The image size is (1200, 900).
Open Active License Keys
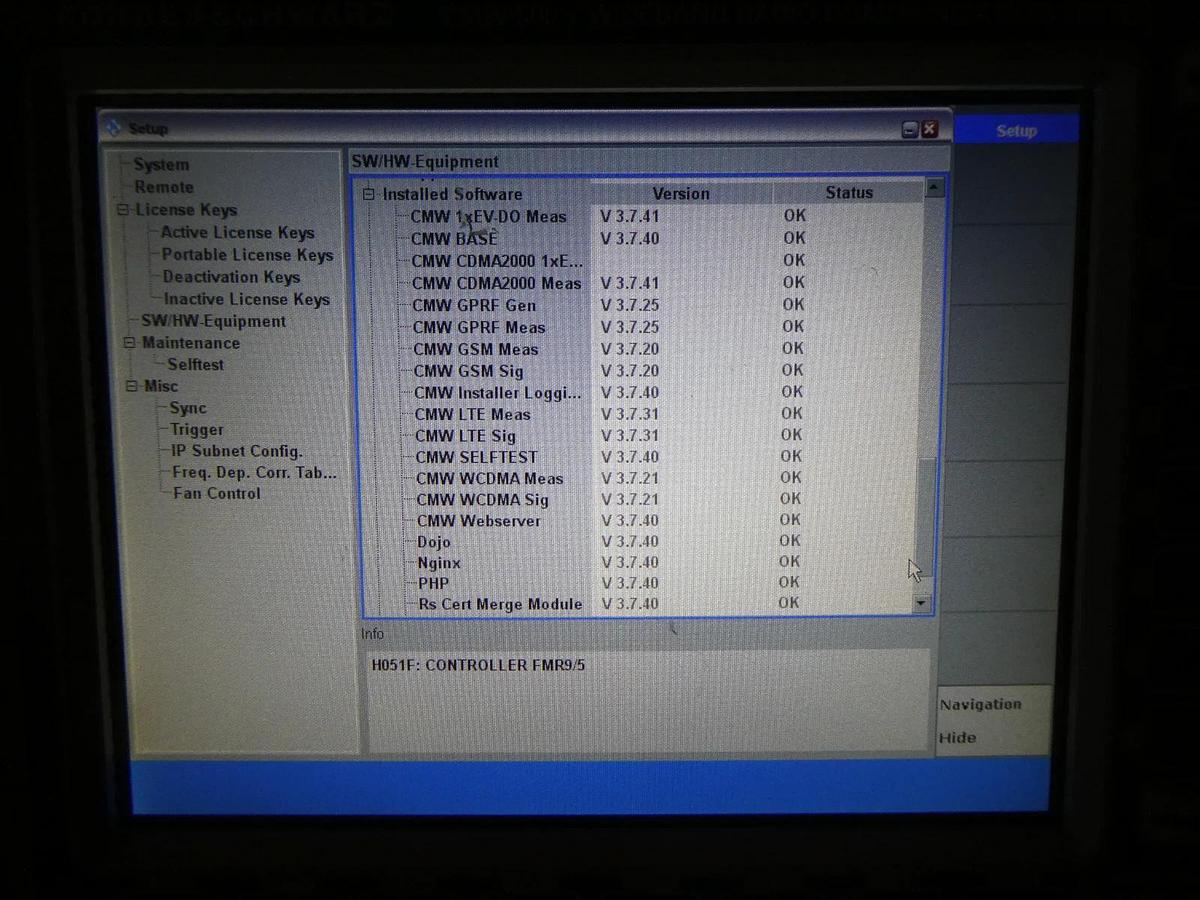[238, 232]
